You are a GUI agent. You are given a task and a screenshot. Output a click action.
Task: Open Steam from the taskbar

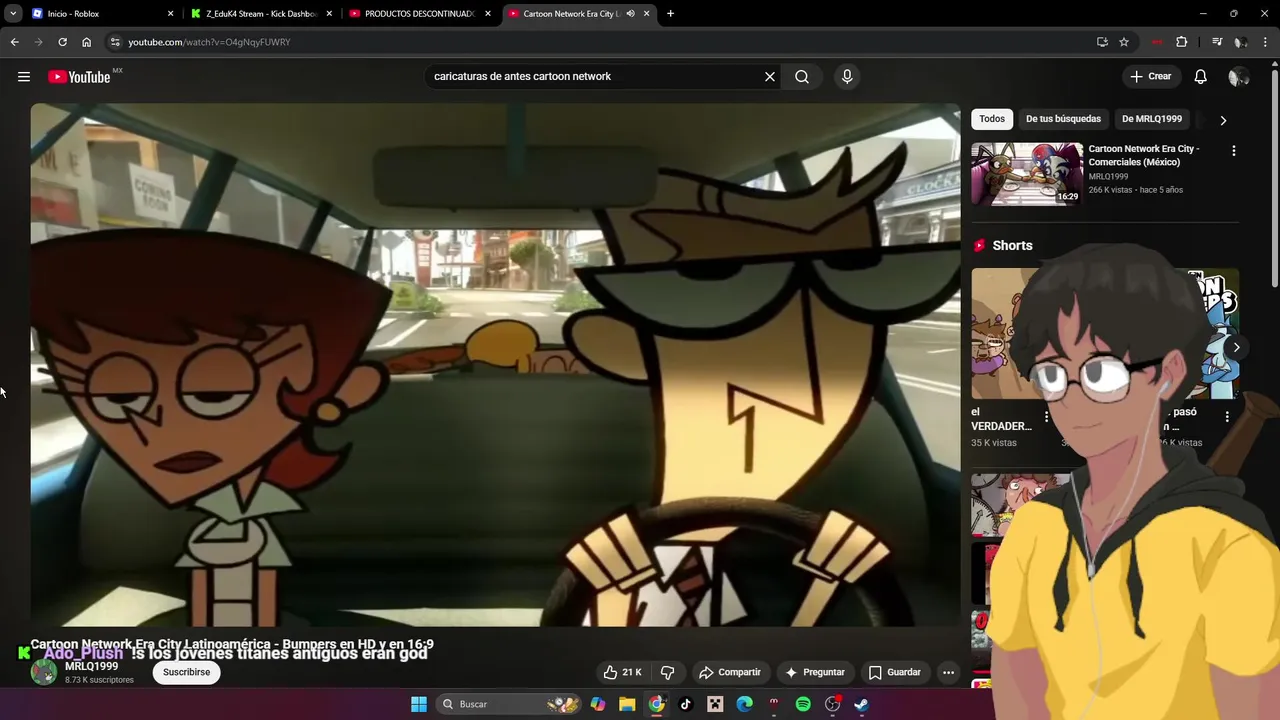(861, 704)
